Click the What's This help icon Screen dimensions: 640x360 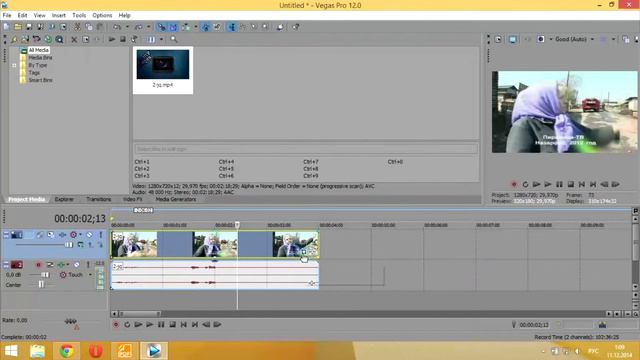coord(296,27)
